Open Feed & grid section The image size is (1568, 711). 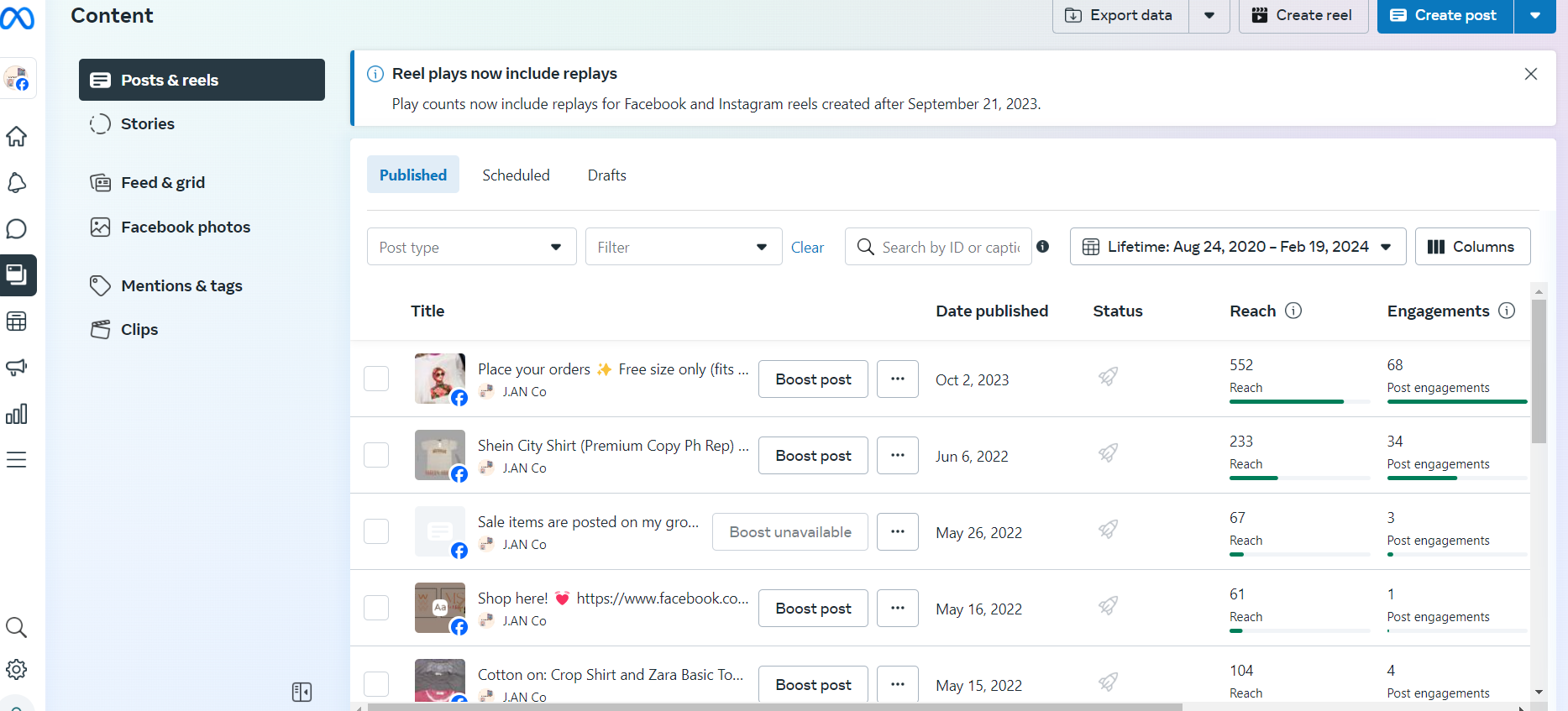[202, 182]
